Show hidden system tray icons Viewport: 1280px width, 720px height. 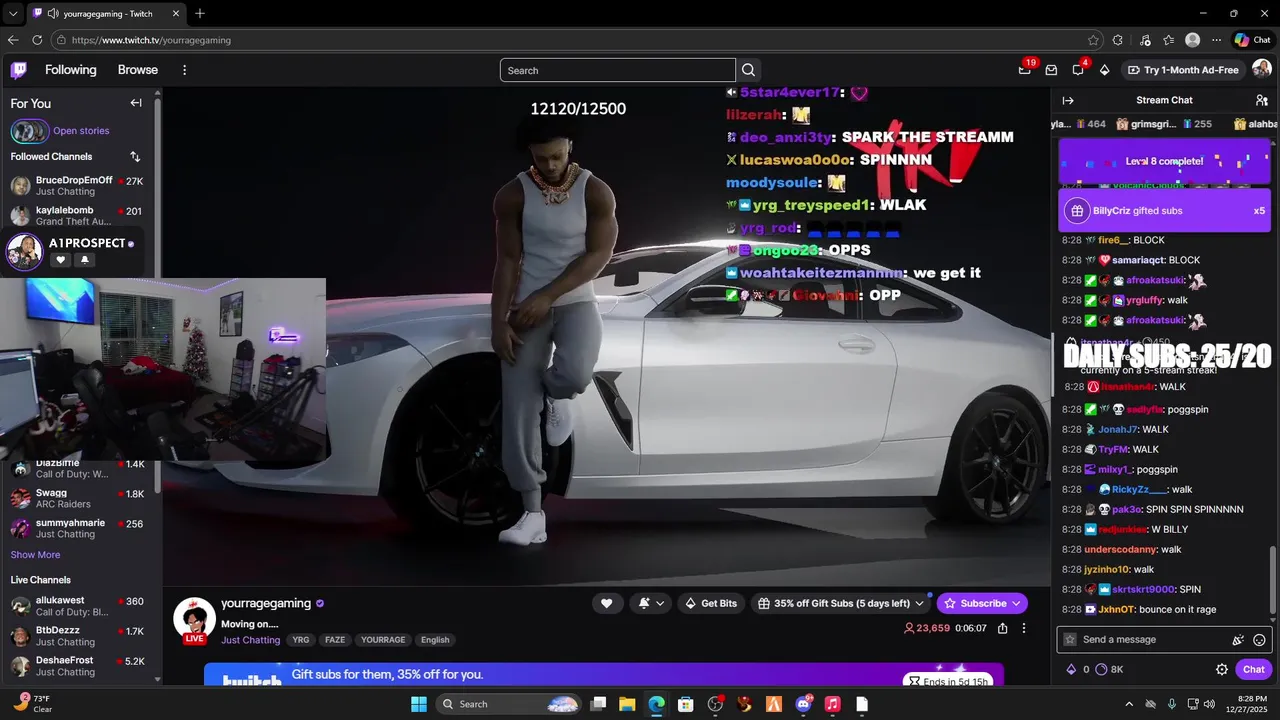point(1129,704)
